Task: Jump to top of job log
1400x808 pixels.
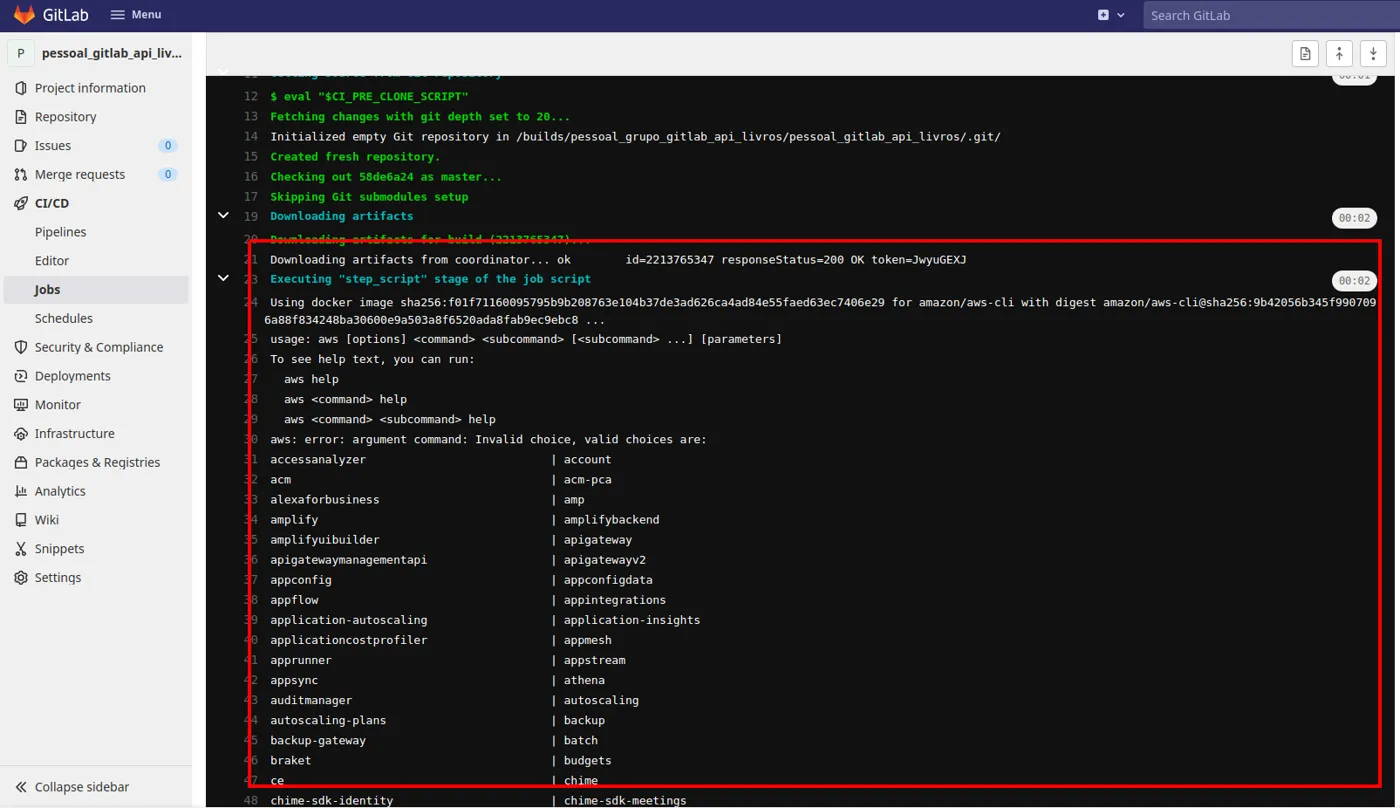Action: click(1339, 54)
